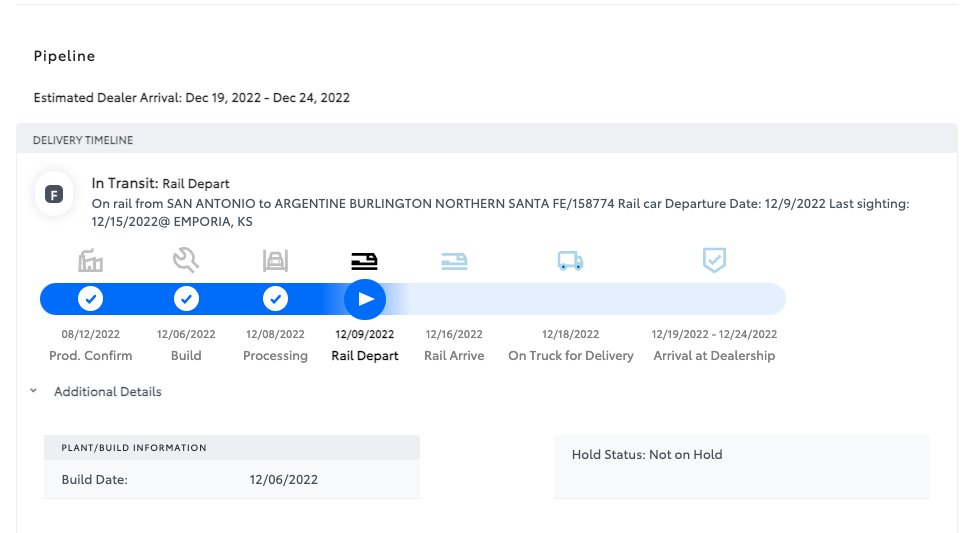Screen dimensions: 968x533
Task: Click the wrench Build stage icon
Action: click(x=186, y=260)
